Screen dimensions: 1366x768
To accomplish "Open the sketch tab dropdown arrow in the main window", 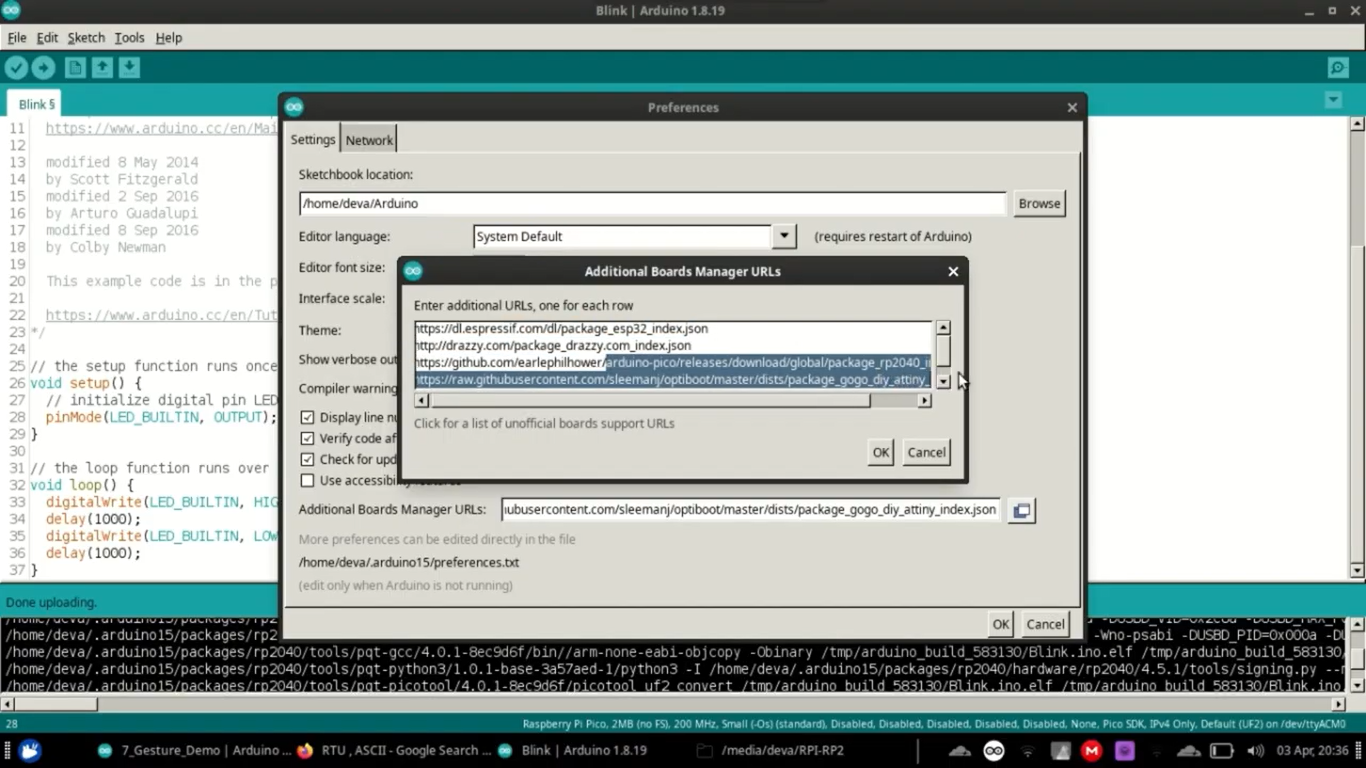I will click(x=1333, y=101).
